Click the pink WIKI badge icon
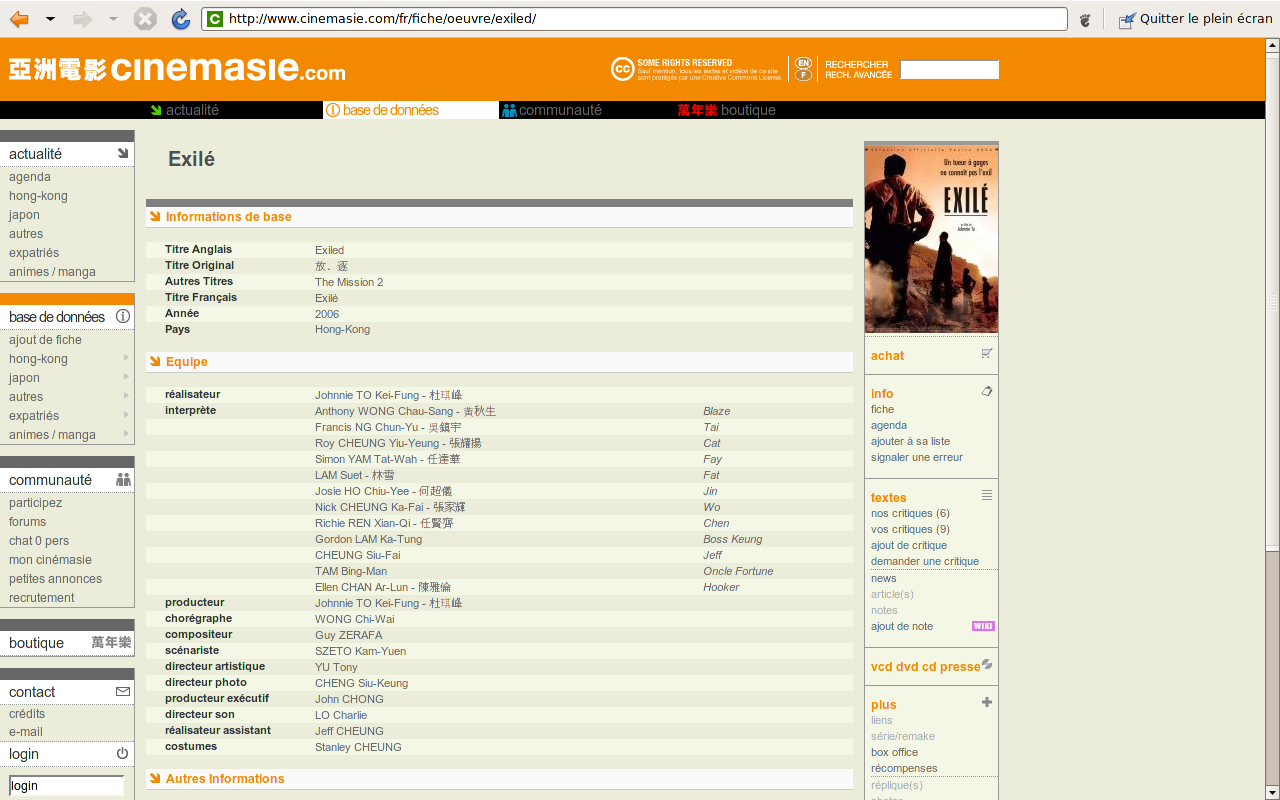Screen dimensions: 1280x800 (983, 626)
